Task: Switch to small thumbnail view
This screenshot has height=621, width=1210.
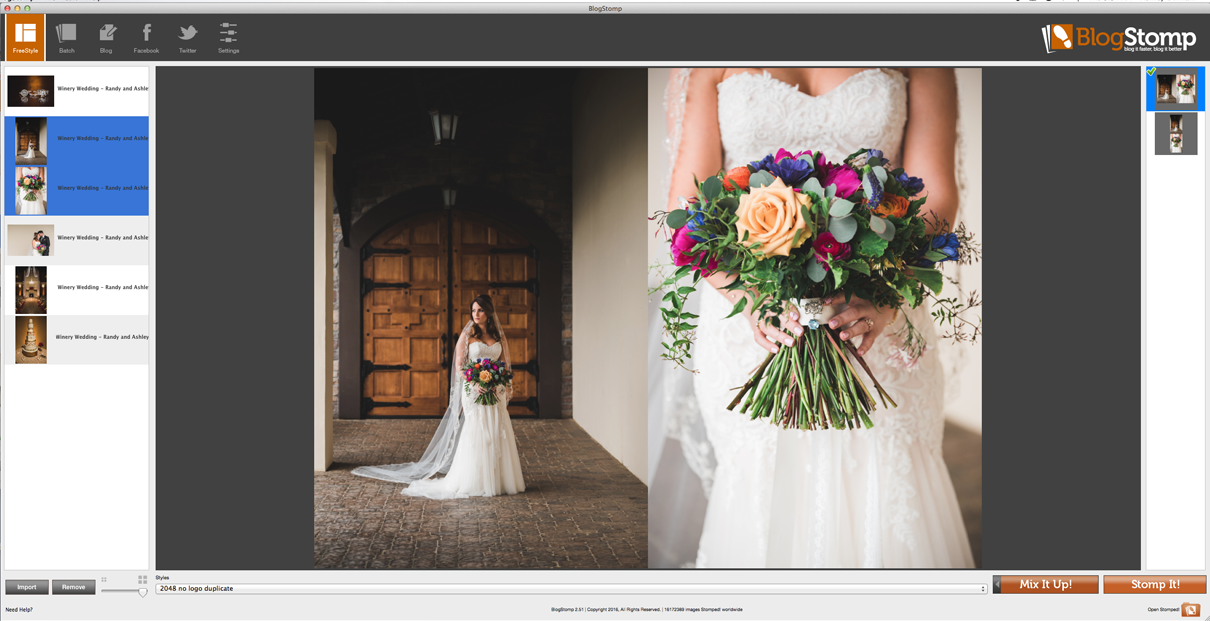Action: click(103, 578)
